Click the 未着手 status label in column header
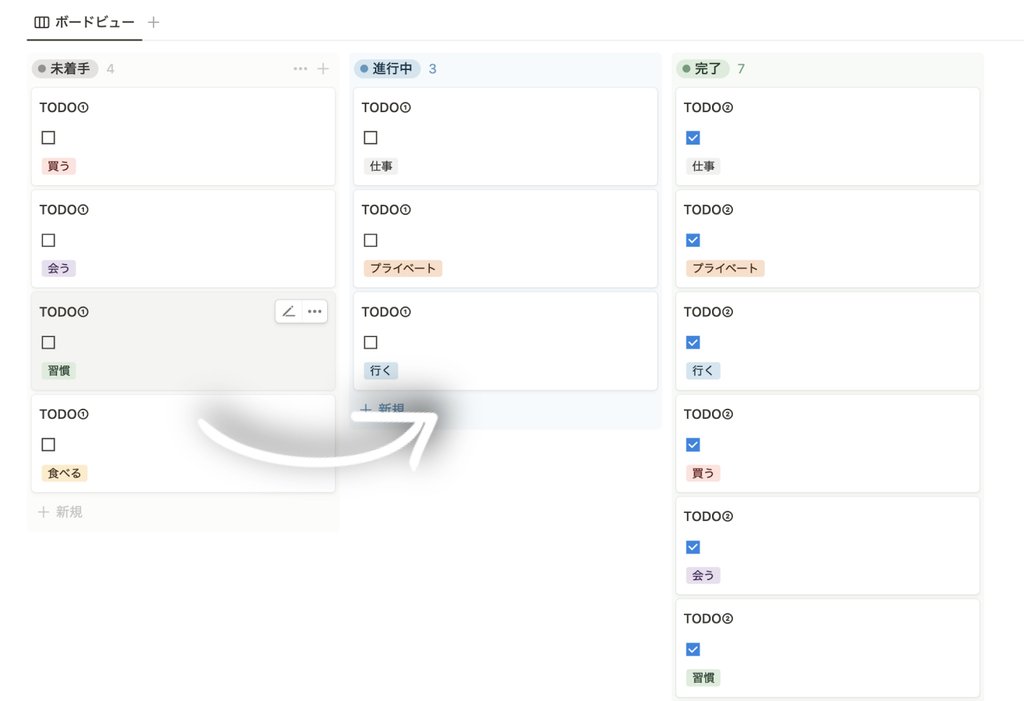 [x=65, y=69]
